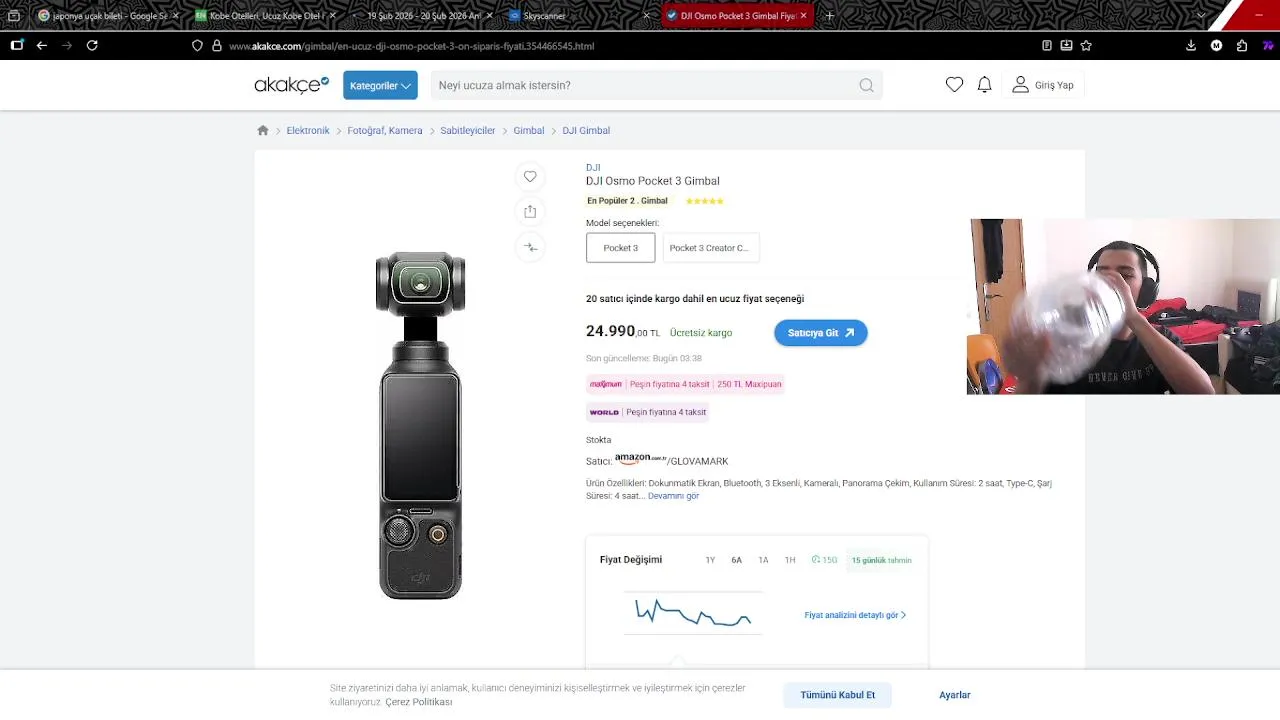Viewport: 1280px width, 720px height.
Task: Open Fotoğraf, Kamera breadcrumb
Action: pyautogui.click(x=385, y=130)
